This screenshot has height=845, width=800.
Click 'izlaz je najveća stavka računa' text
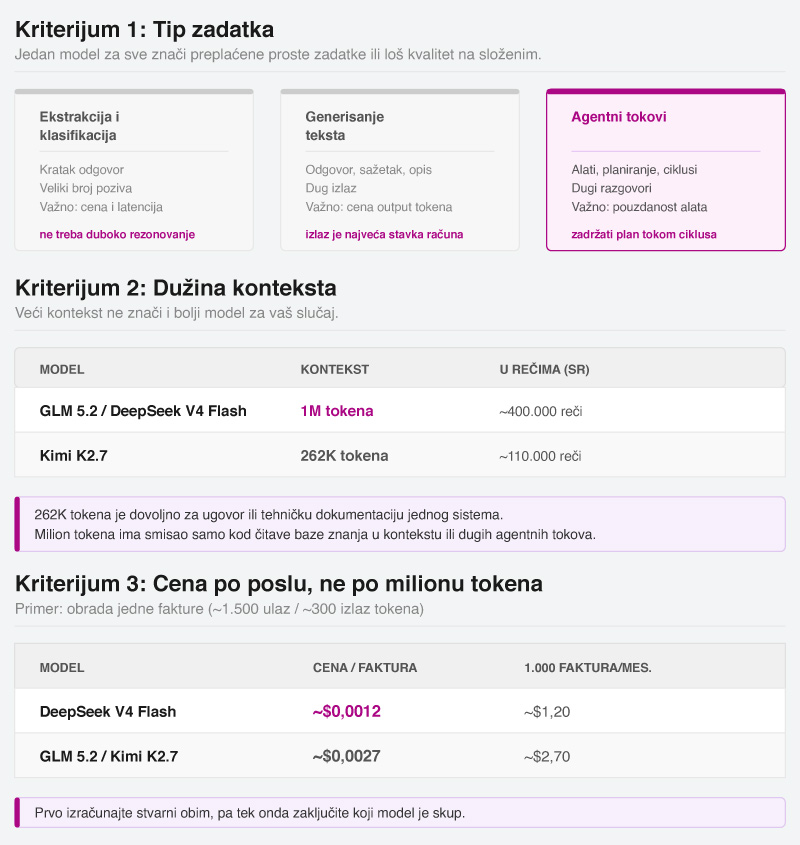click(384, 234)
